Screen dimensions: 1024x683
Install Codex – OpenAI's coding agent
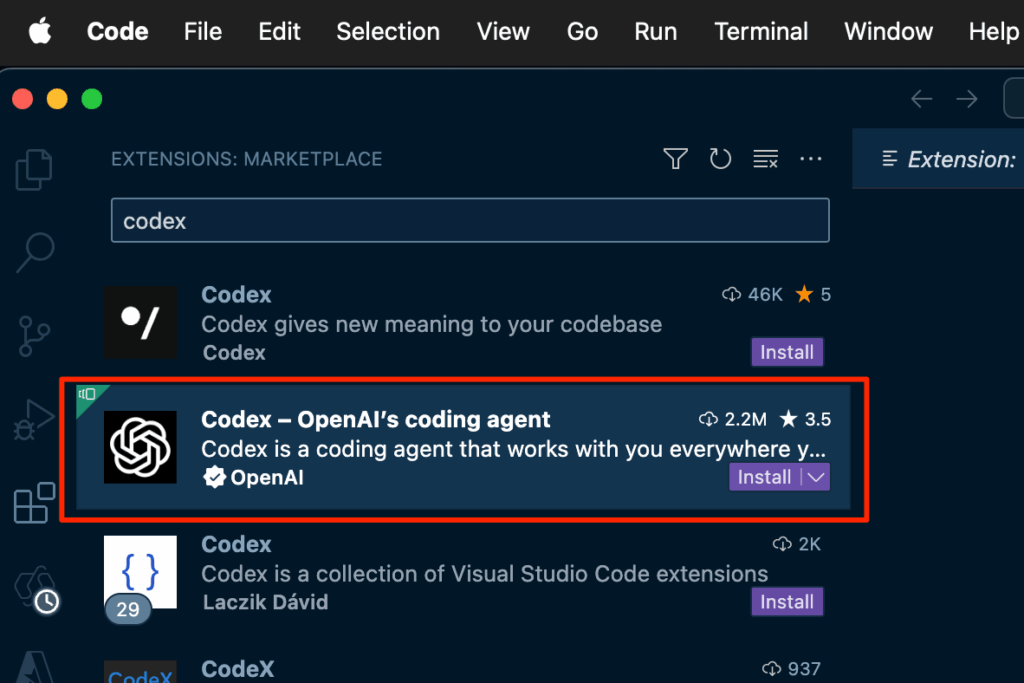click(764, 478)
